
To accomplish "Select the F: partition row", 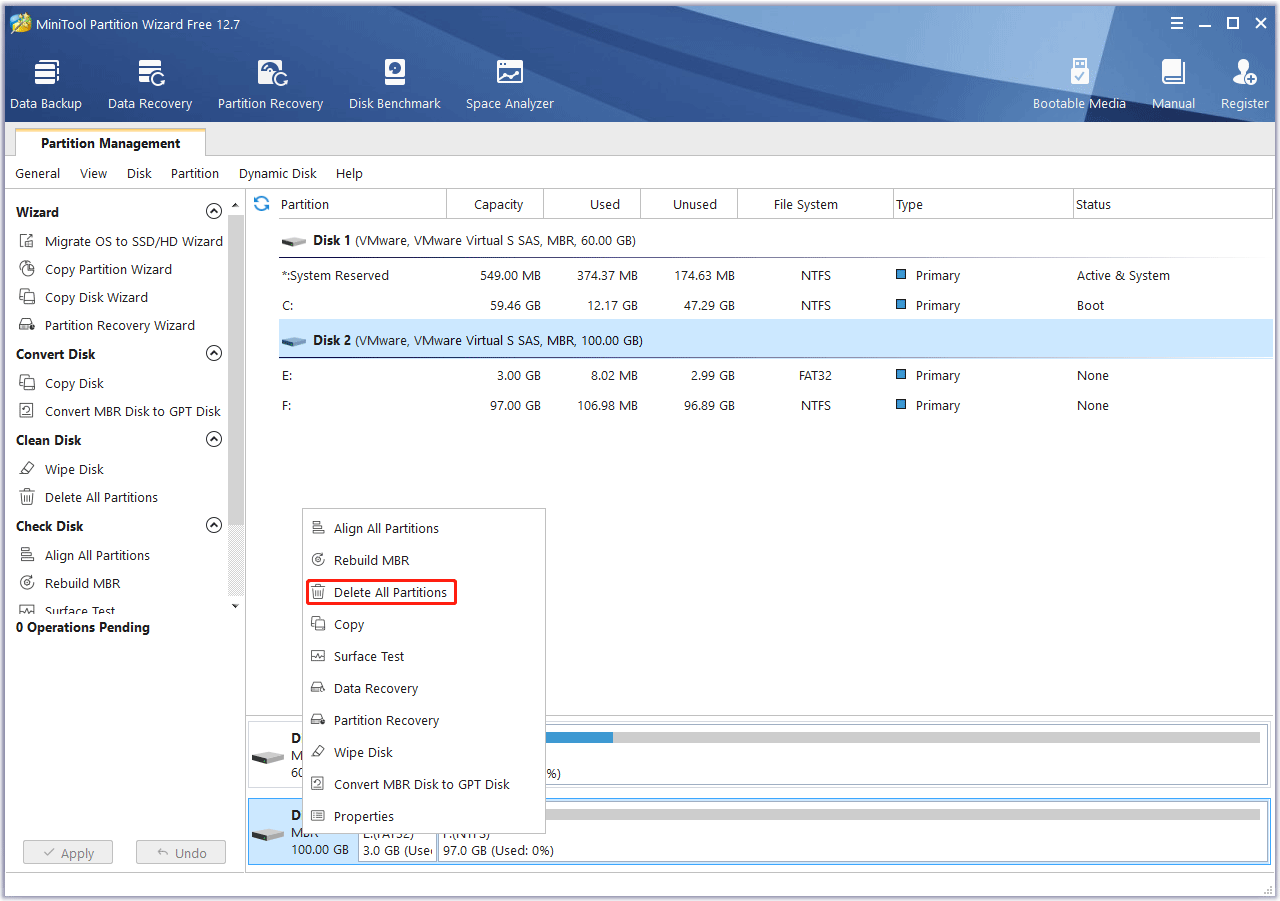I will point(775,405).
